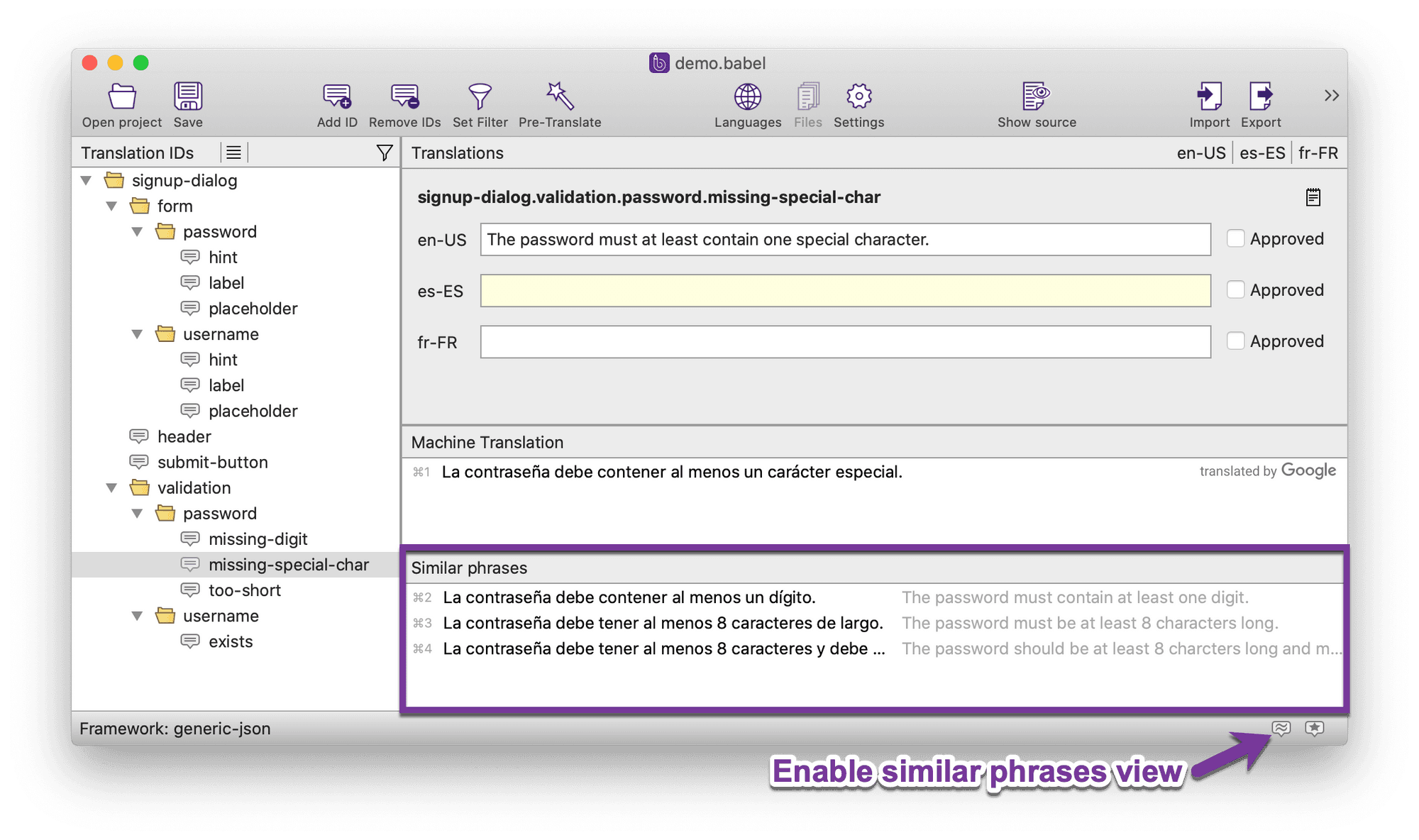Check the Approved box for fr-FR
Screen dimensions: 1419x840
click(x=1237, y=341)
